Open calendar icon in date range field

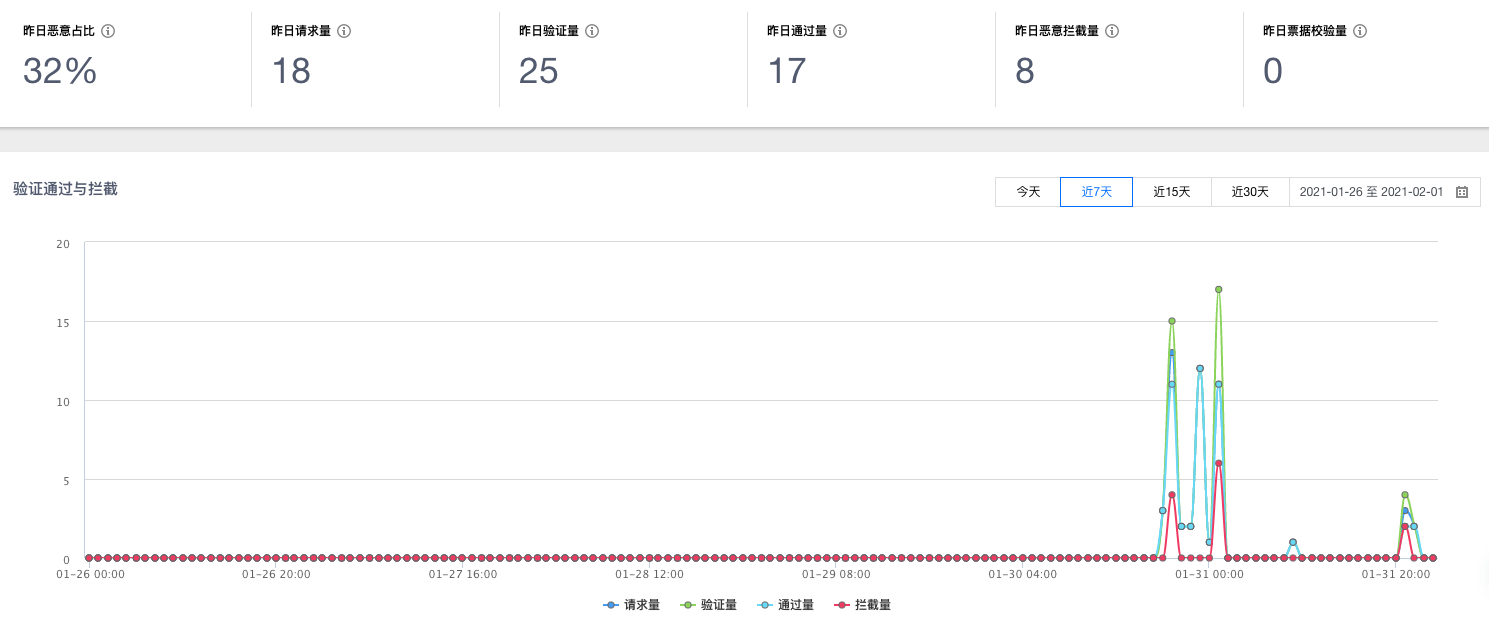pyautogui.click(x=1462, y=192)
